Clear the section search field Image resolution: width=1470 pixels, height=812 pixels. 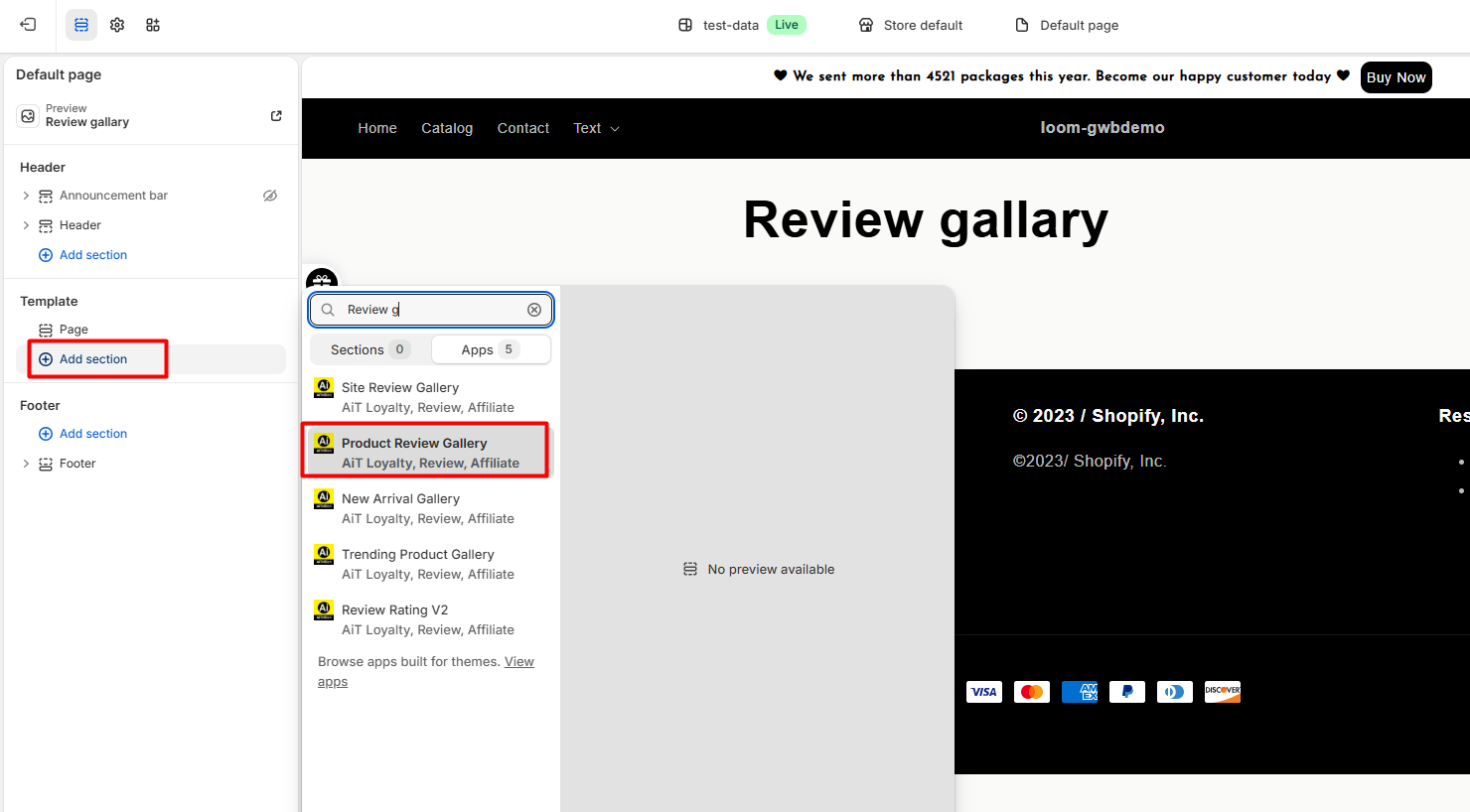click(534, 310)
